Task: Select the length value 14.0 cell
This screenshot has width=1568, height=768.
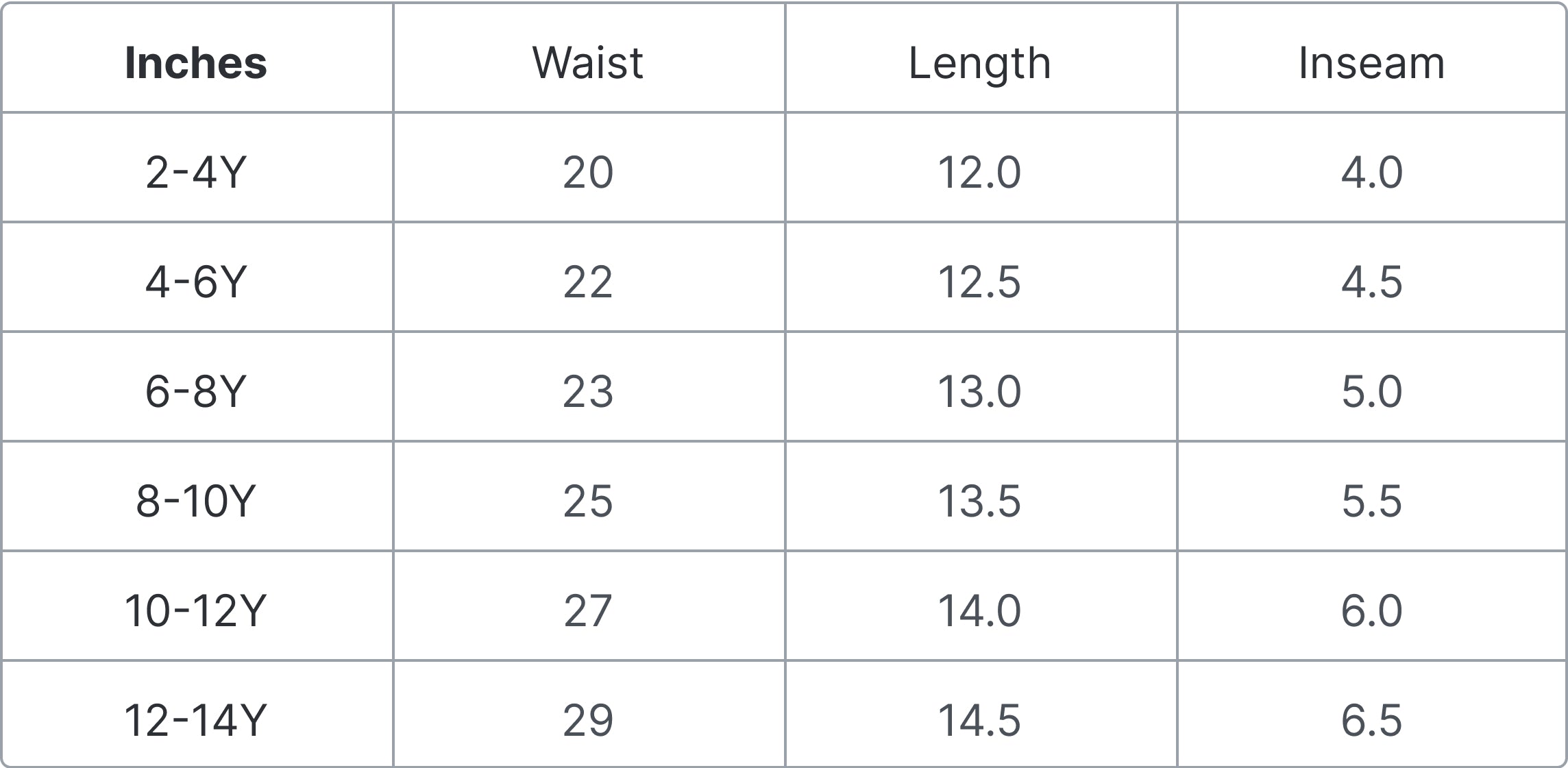Action: coord(979,610)
